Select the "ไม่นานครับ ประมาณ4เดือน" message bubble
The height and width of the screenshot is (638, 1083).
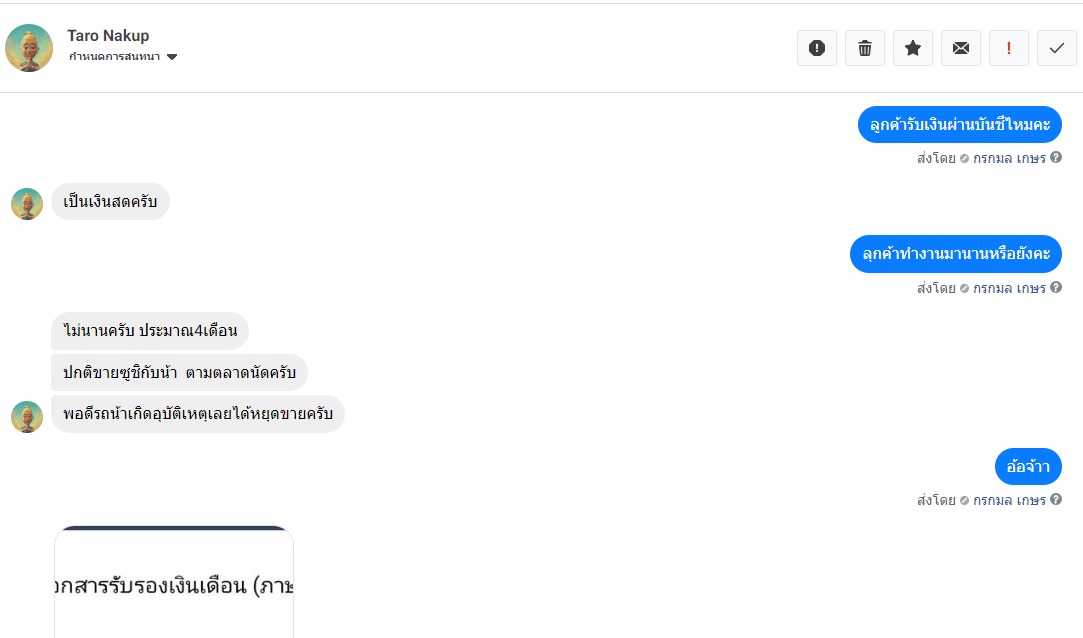(150, 331)
